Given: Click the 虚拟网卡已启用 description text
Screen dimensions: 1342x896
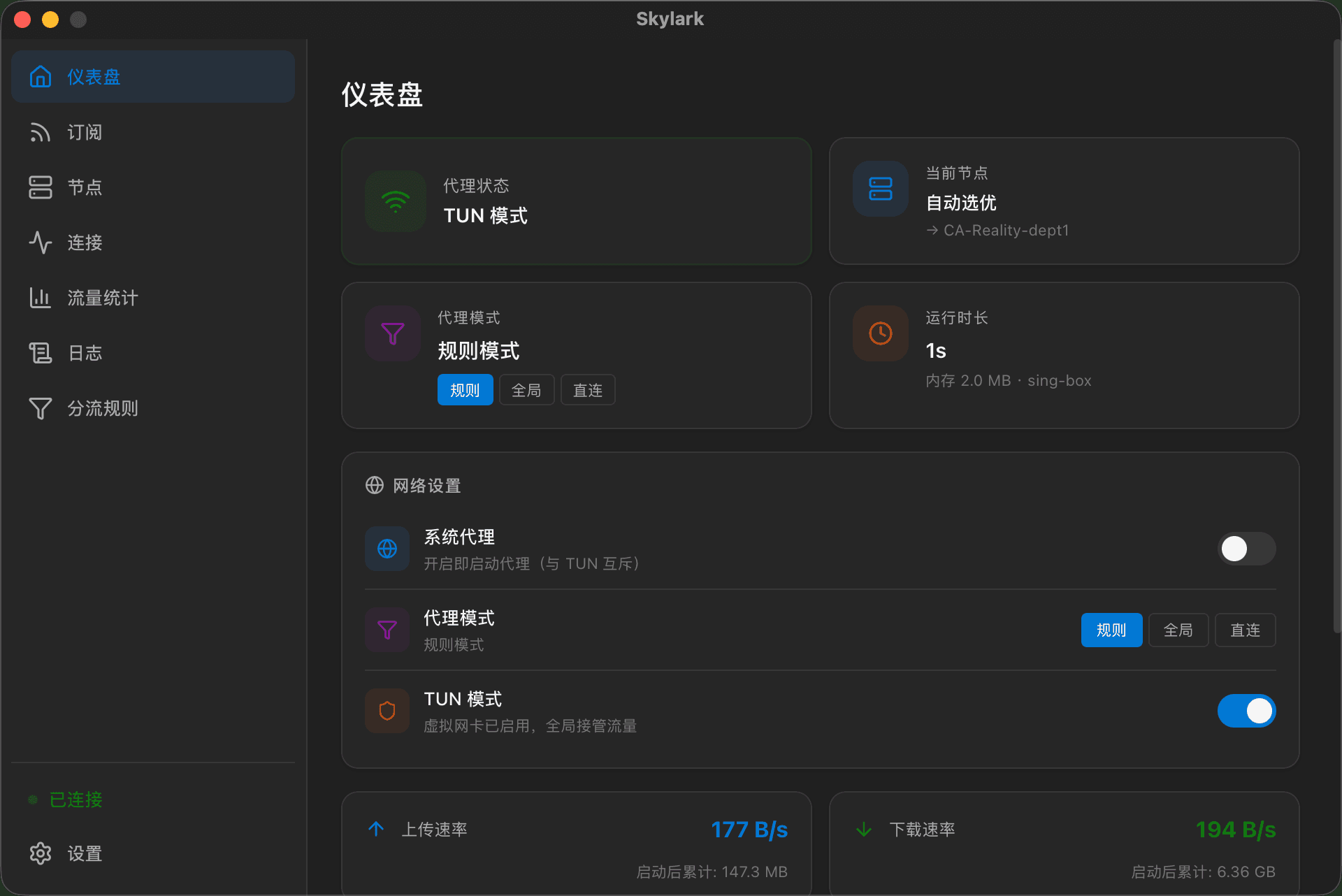Looking at the screenshot, I should point(531,726).
